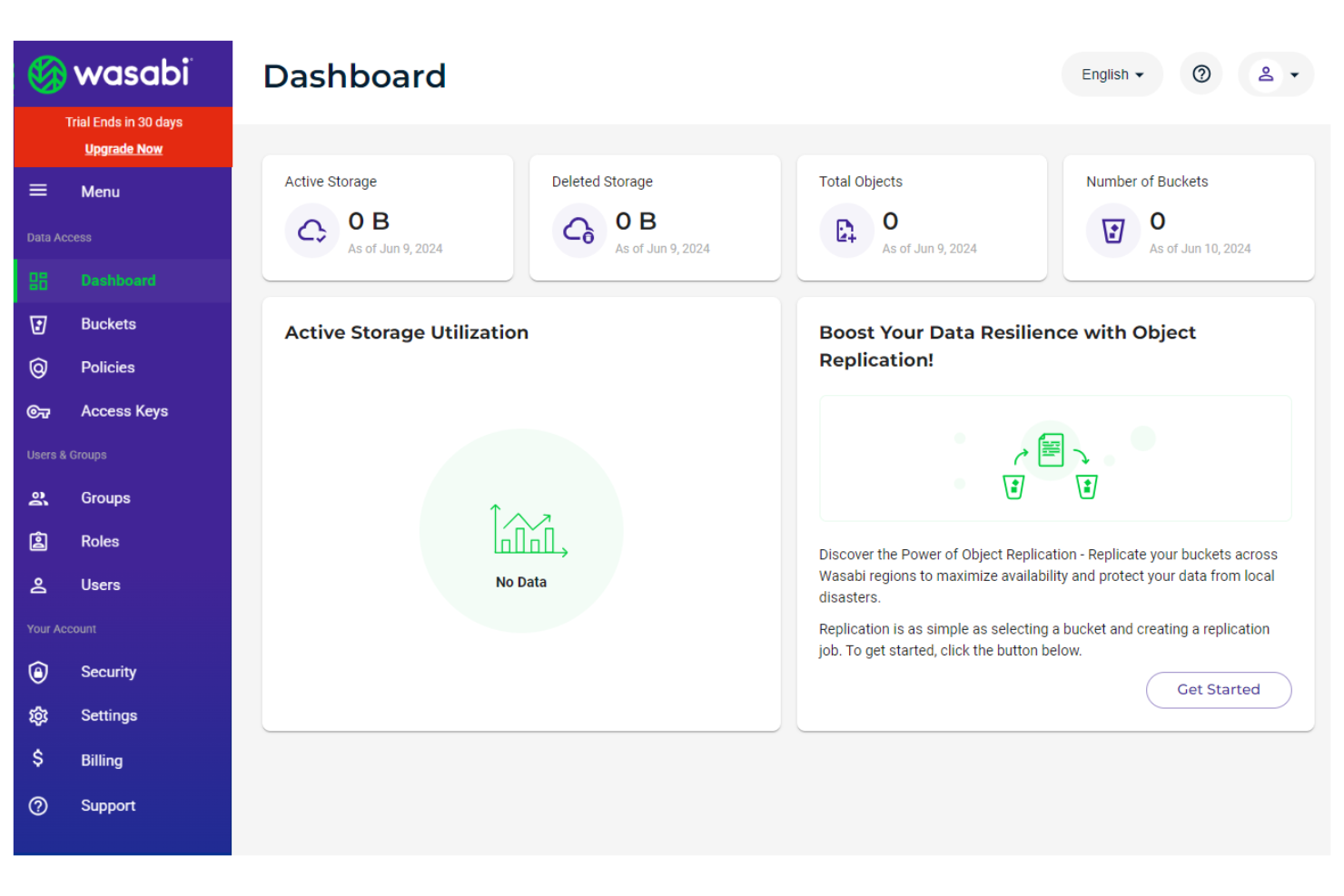
Task: Click the Get Started button
Action: pyautogui.click(x=1219, y=690)
